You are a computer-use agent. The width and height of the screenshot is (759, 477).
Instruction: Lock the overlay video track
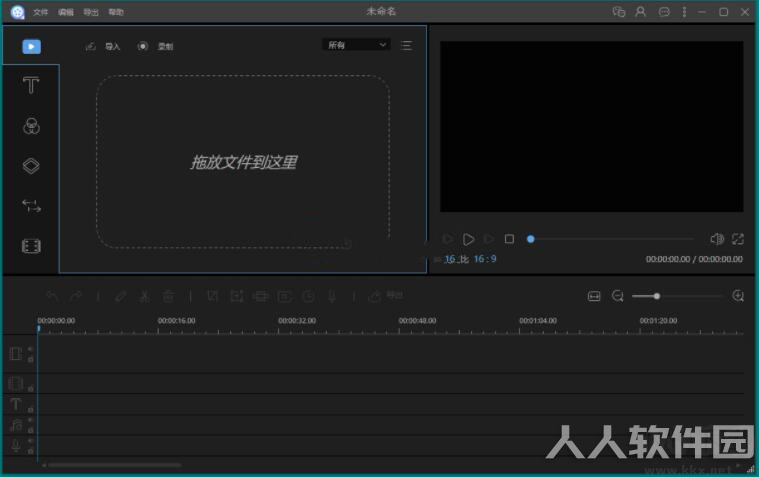click(30, 388)
